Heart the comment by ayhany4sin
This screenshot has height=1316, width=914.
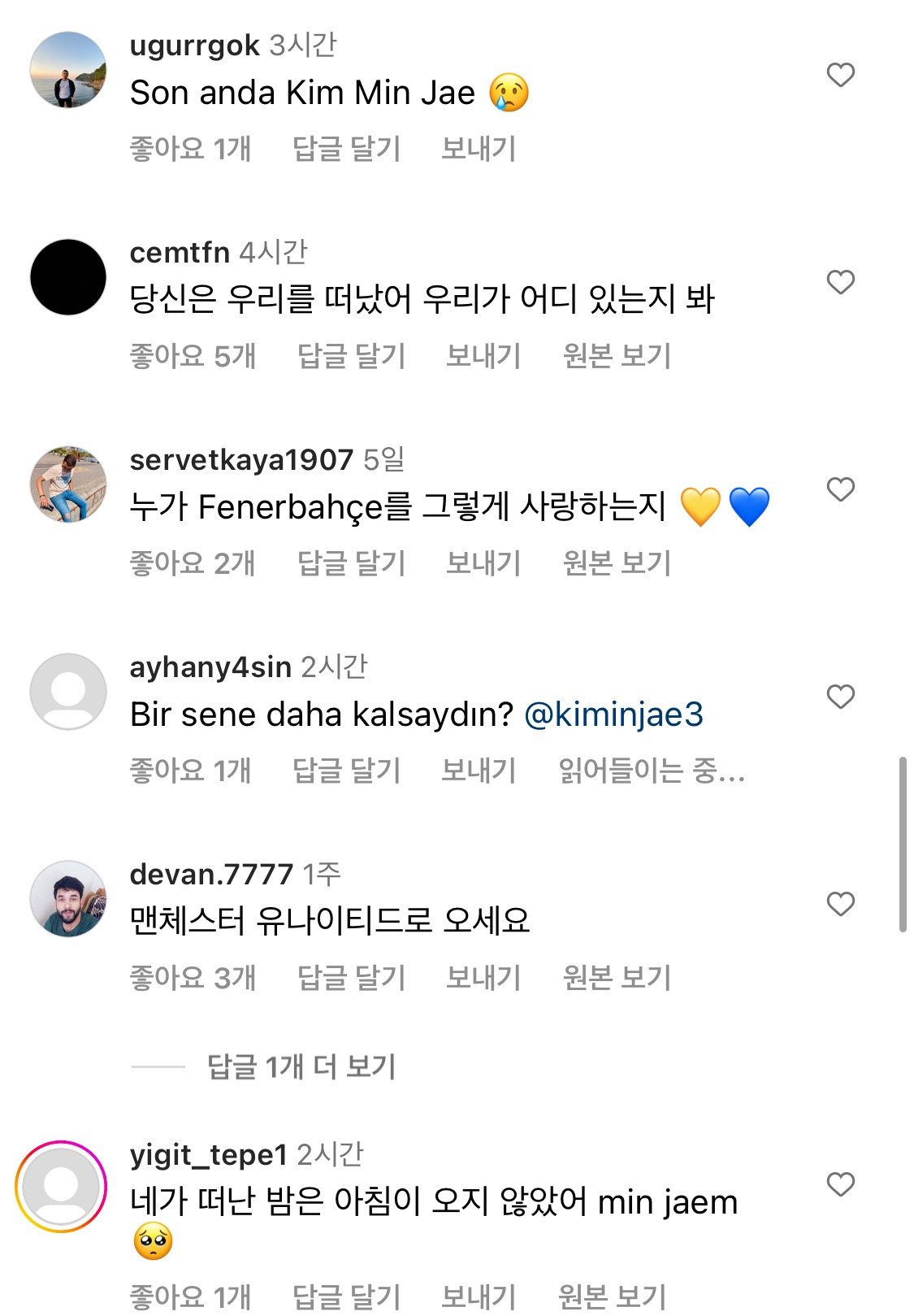pos(840,697)
